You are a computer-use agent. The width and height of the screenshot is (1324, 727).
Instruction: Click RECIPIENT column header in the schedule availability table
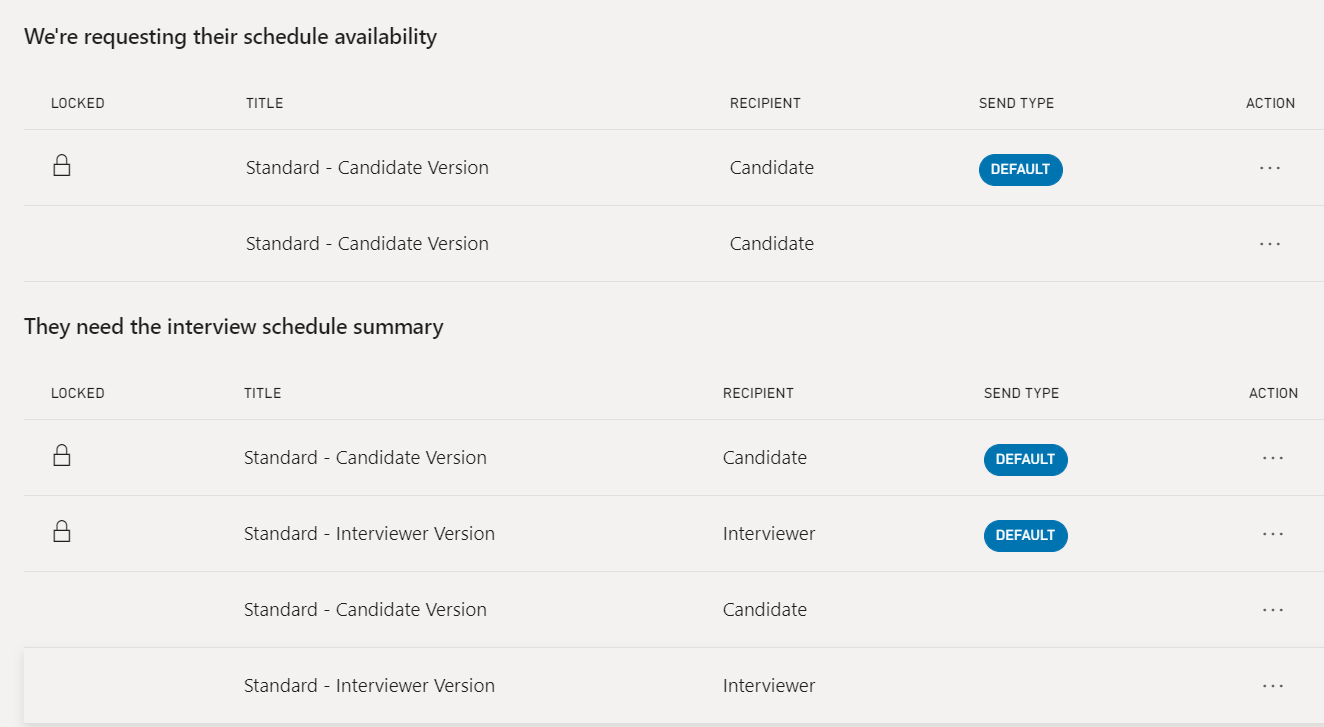(765, 103)
